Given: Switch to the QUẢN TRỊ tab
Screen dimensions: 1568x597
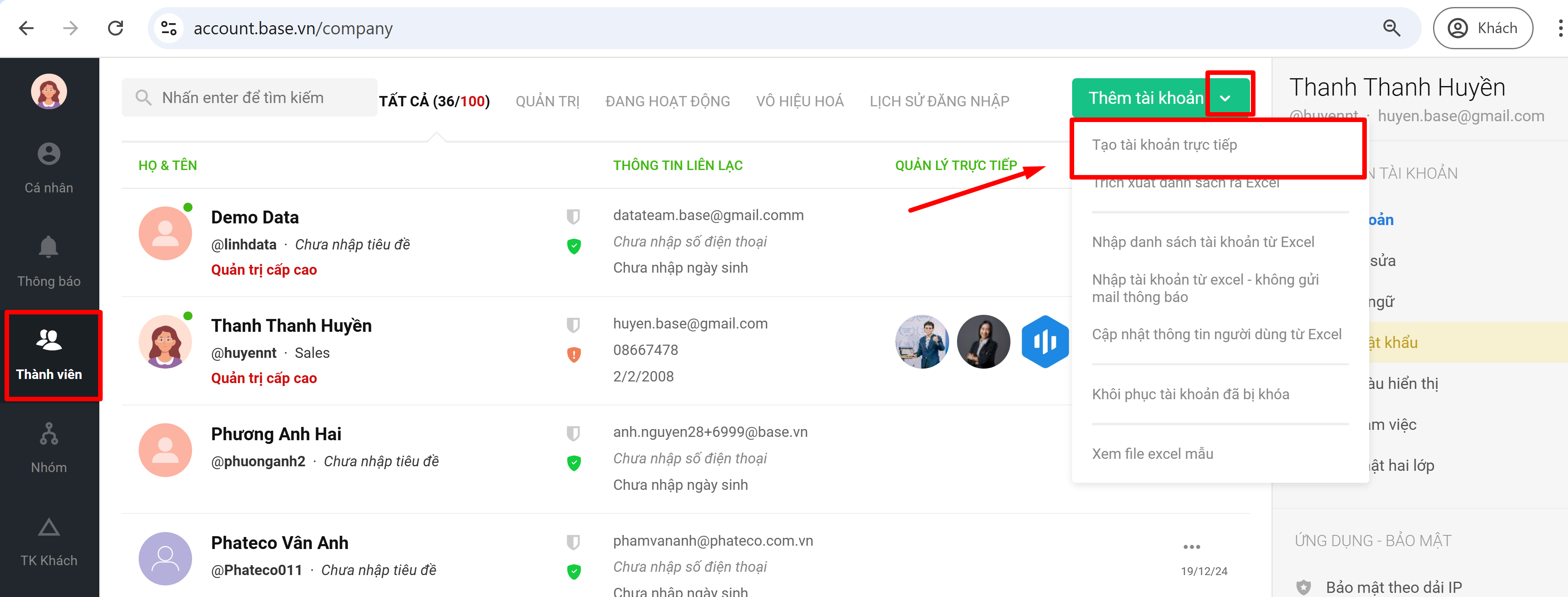Looking at the screenshot, I should 547,101.
